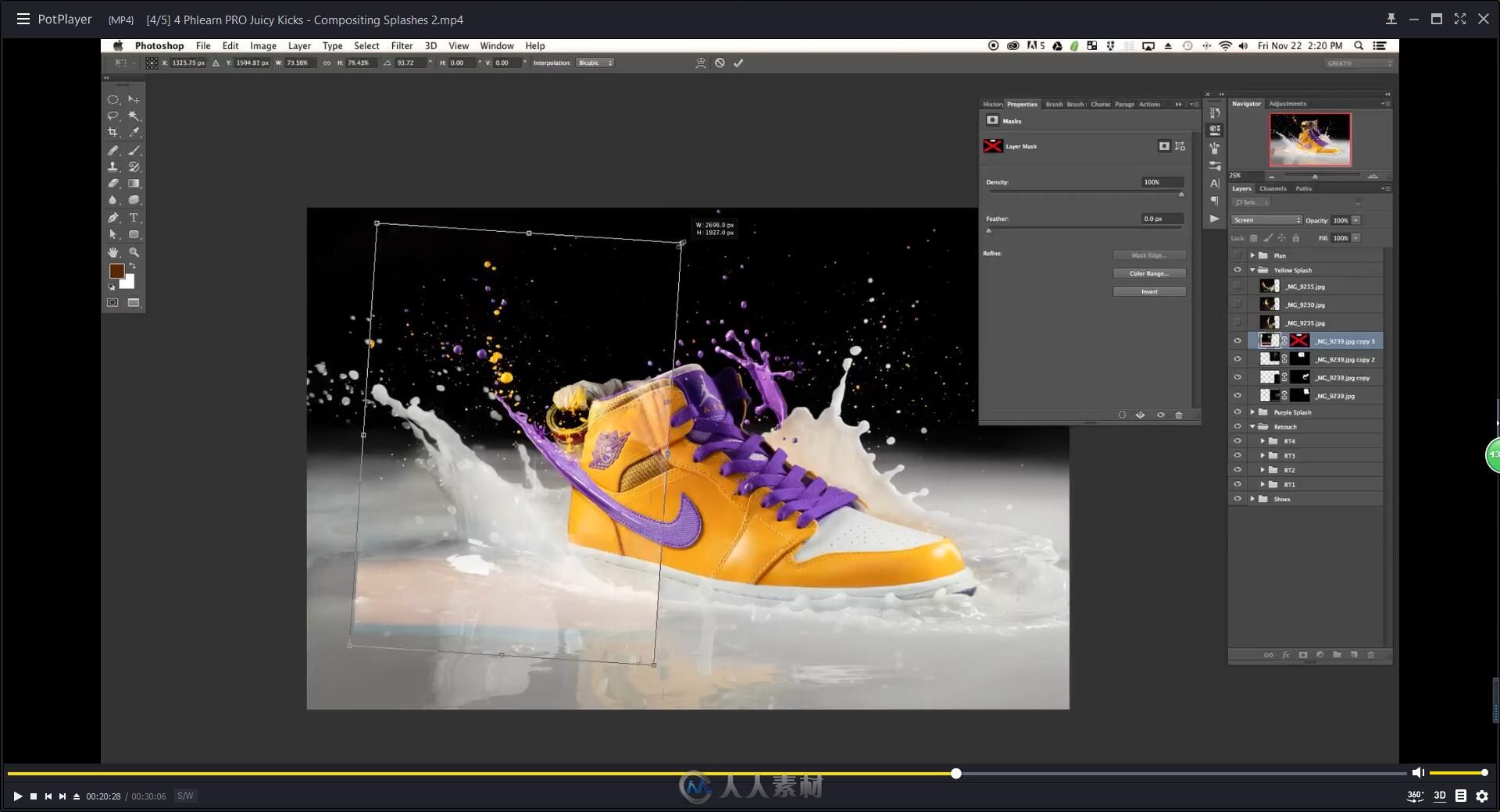Expand the Plan layer group
Viewport: 1500px width, 812px height.
click(1252, 255)
